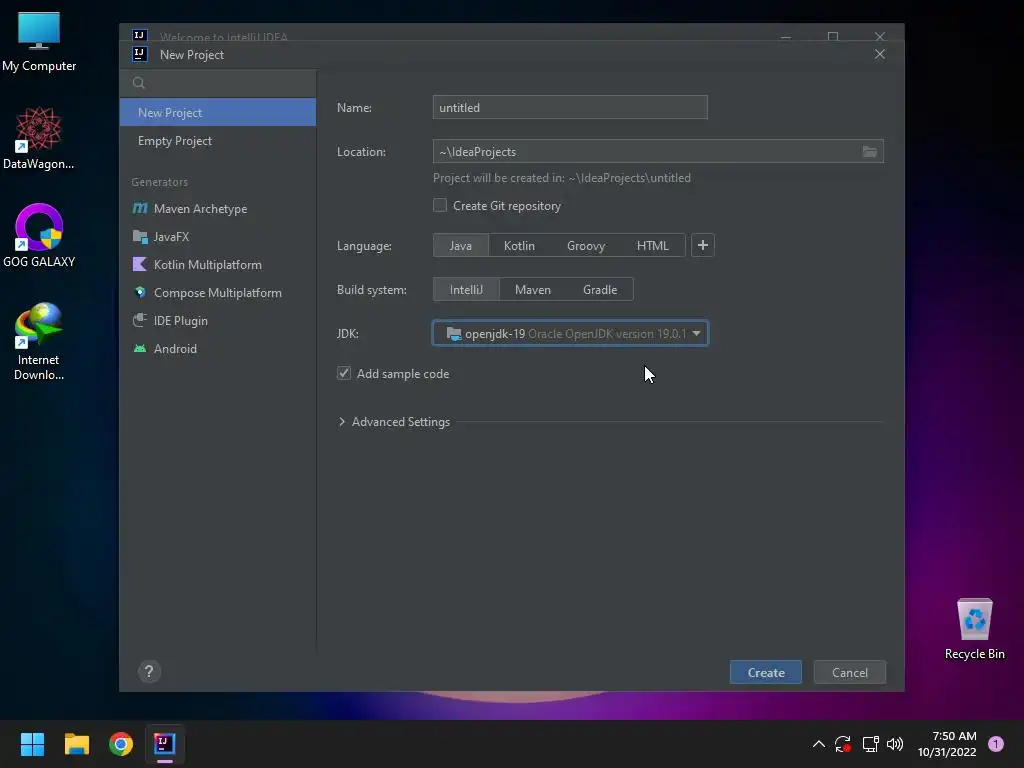The image size is (1024, 768).
Task: Select New Project in the sidebar
Action: 217,112
